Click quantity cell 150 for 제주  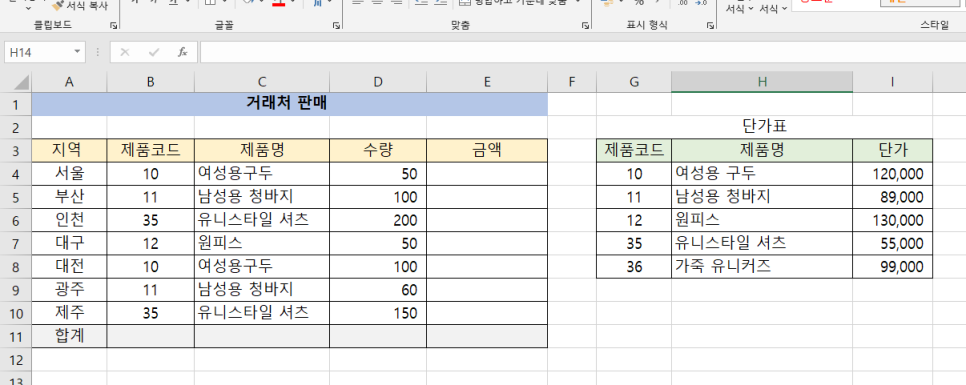point(378,313)
